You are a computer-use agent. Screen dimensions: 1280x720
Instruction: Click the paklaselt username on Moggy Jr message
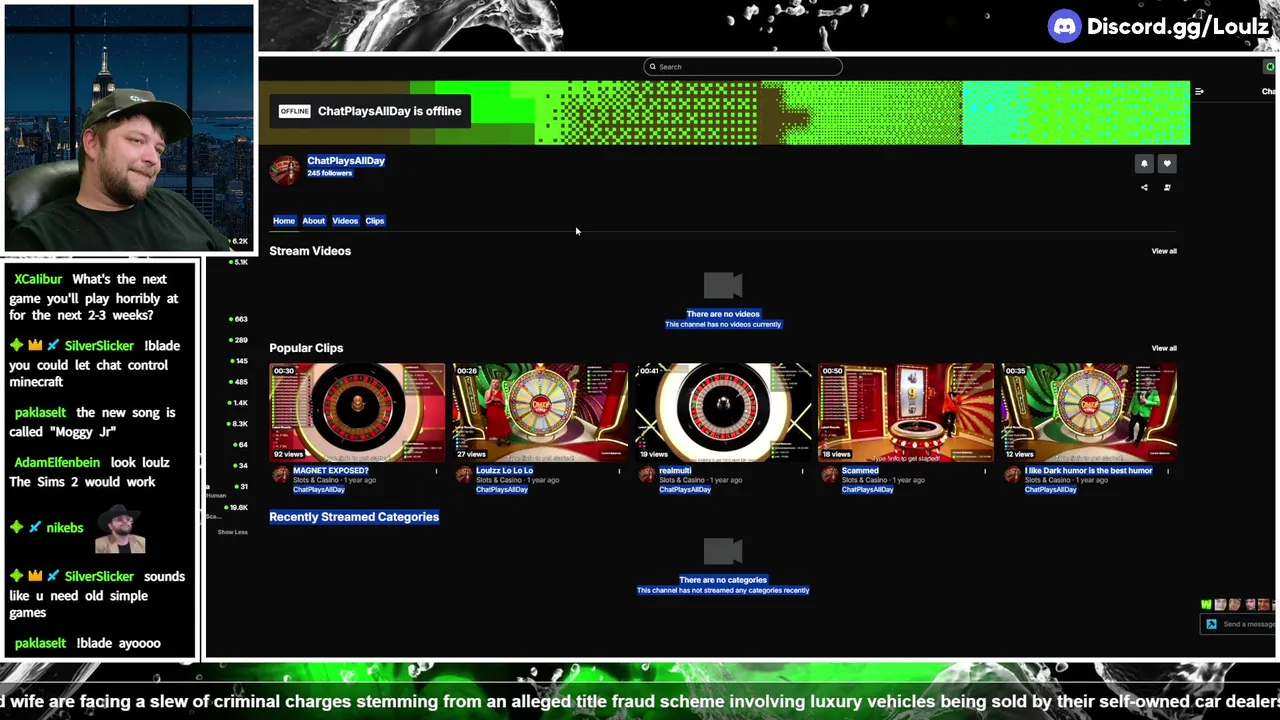click(x=40, y=412)
